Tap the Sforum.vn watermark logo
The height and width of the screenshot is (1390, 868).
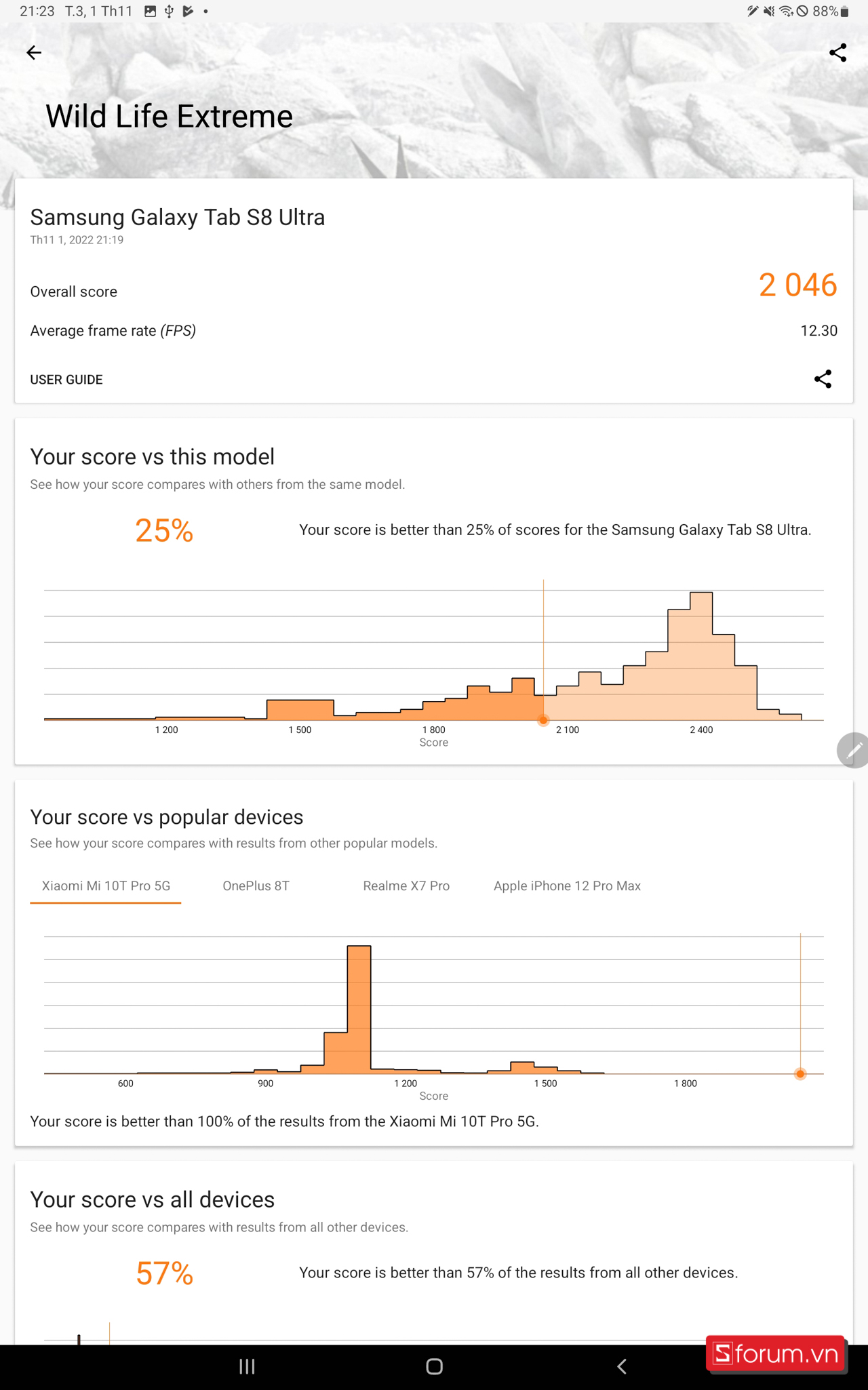tap(776, 1354)
